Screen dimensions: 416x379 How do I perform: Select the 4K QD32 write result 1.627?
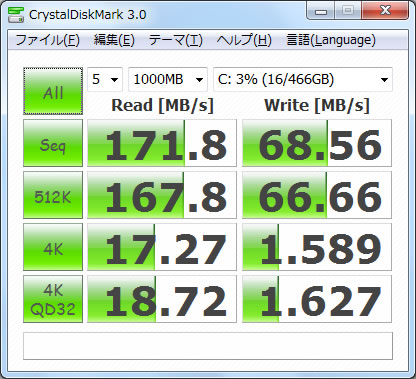(x=317, y=299)
